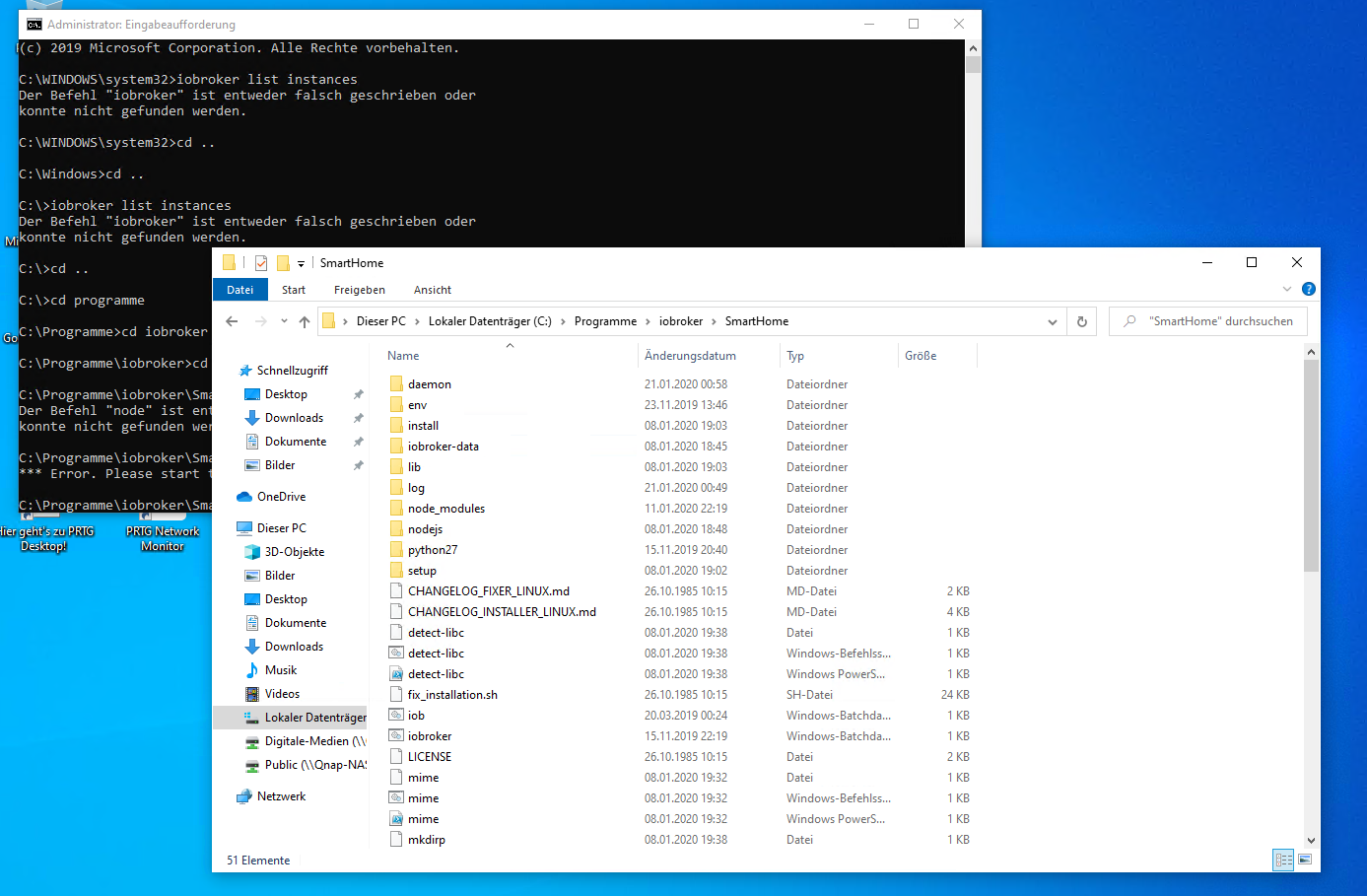Sort files by Änderungsdatum column header
The image size is (1367, 896).
[690, 356]
